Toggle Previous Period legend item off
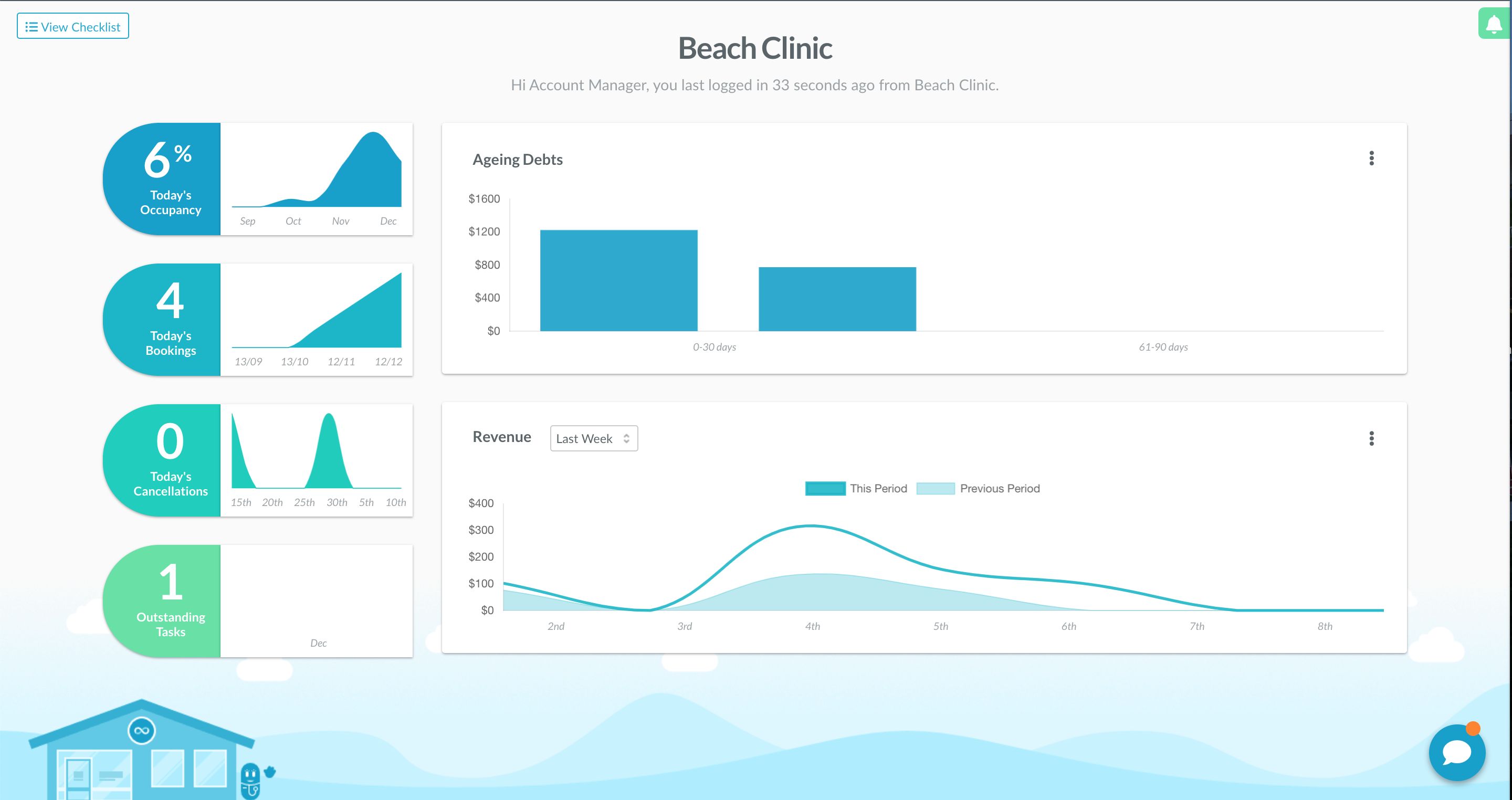Viewport: 1512px width, 800px height. pos(999,488)
